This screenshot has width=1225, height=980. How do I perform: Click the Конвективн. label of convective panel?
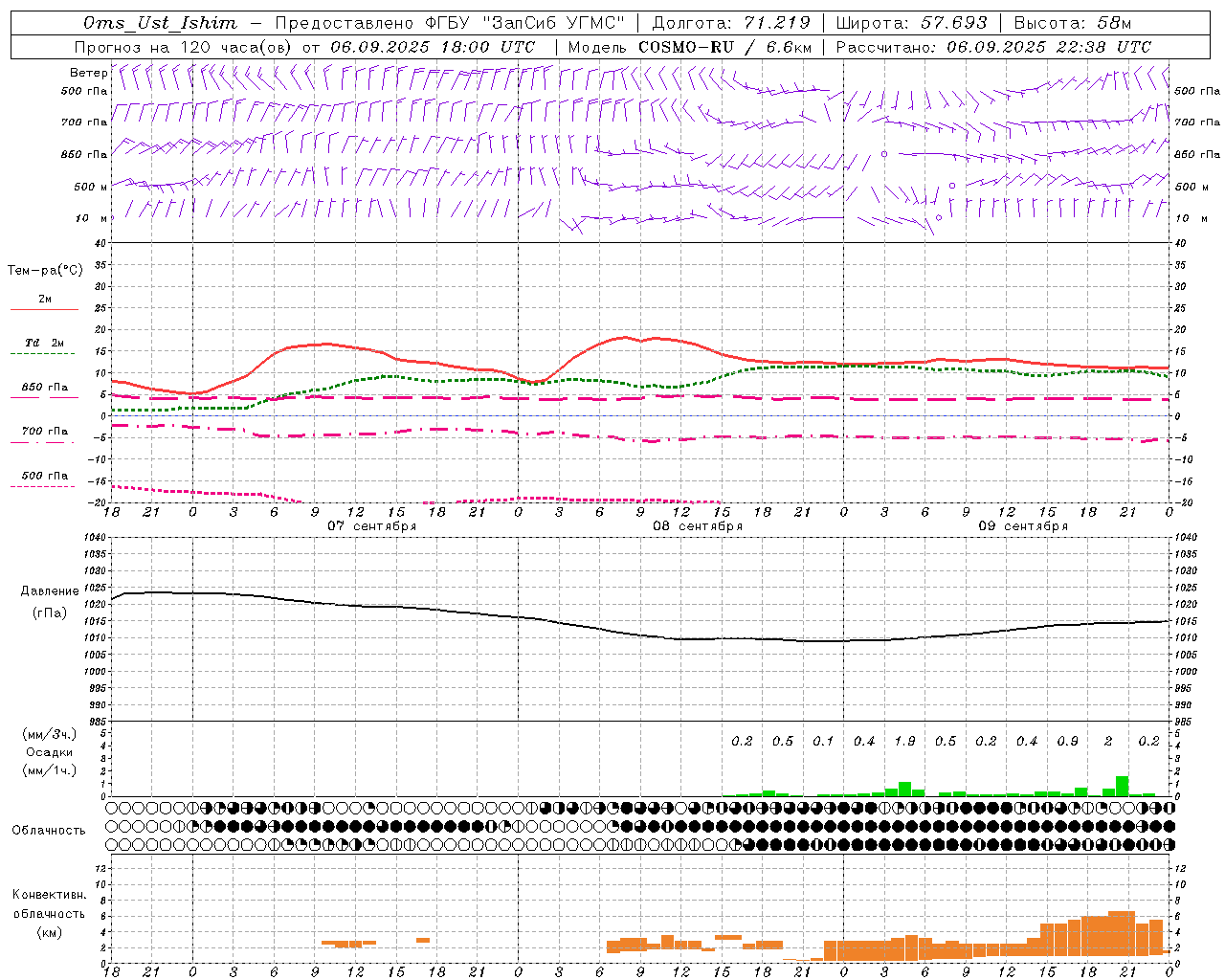49,895
